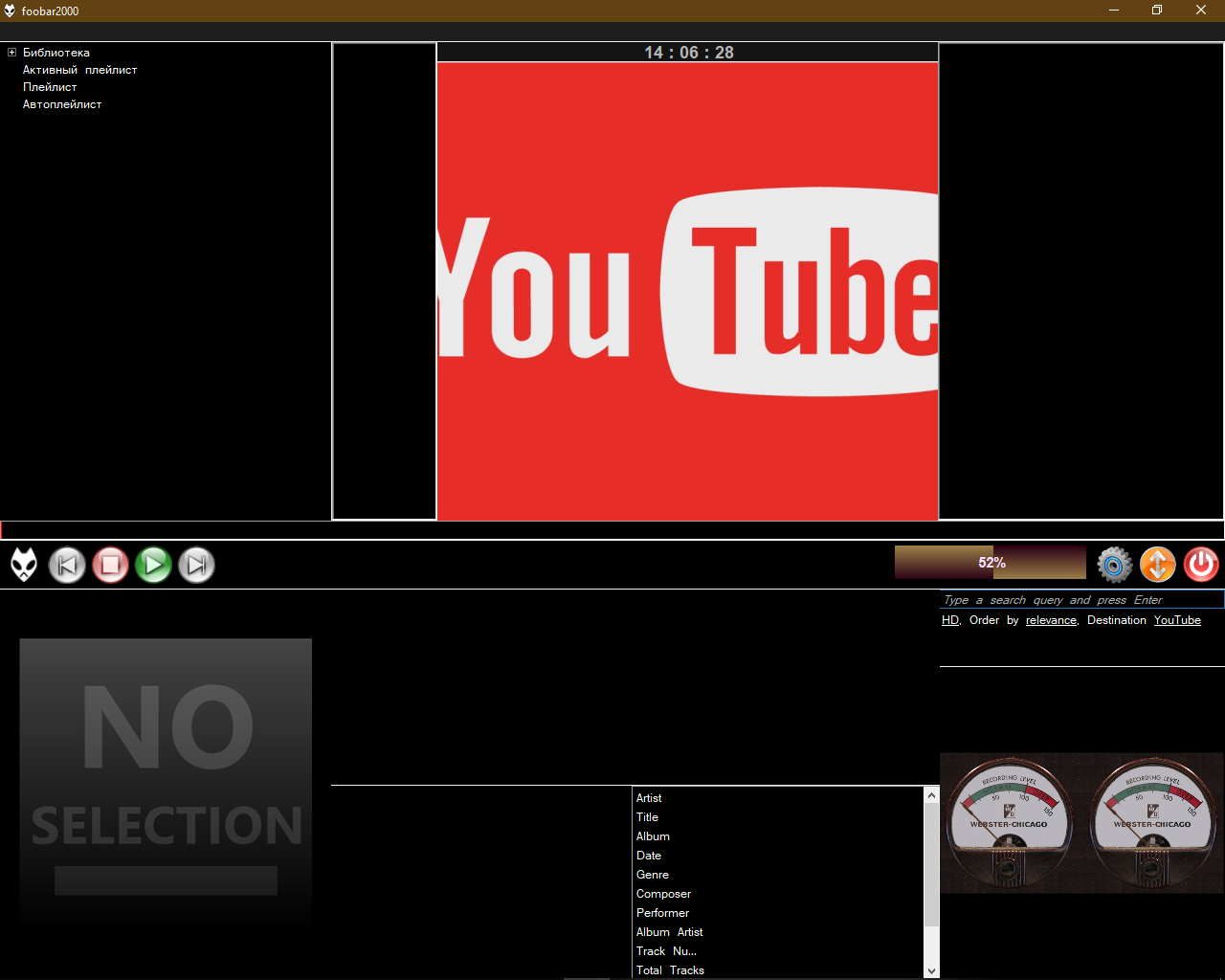Select the Artist metadata field
The width and height of the screenshot is (1225, 980).
(649, 798)
